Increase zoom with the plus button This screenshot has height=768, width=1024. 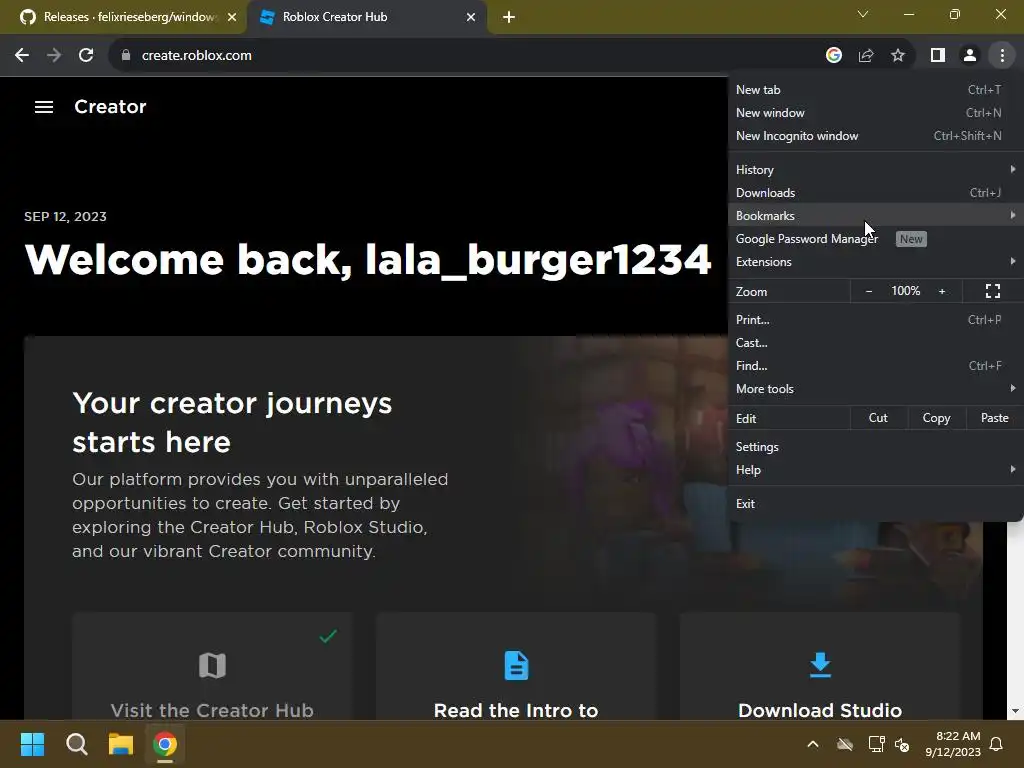942,291
